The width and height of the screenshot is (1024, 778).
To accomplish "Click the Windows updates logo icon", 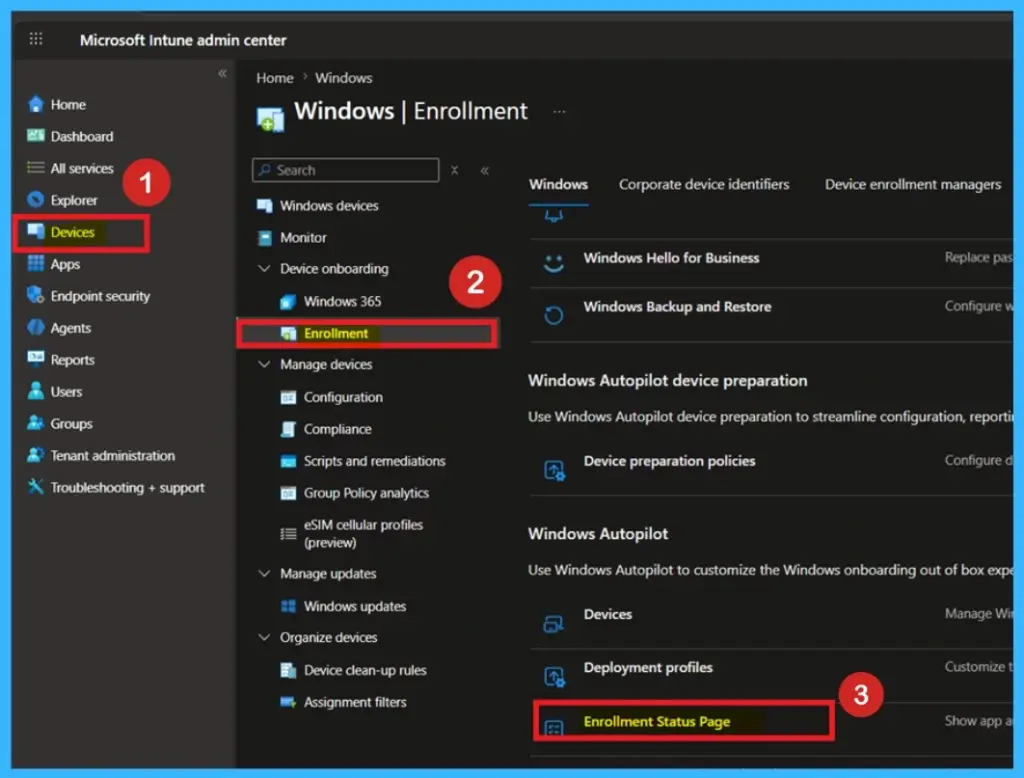I will 288,606.
